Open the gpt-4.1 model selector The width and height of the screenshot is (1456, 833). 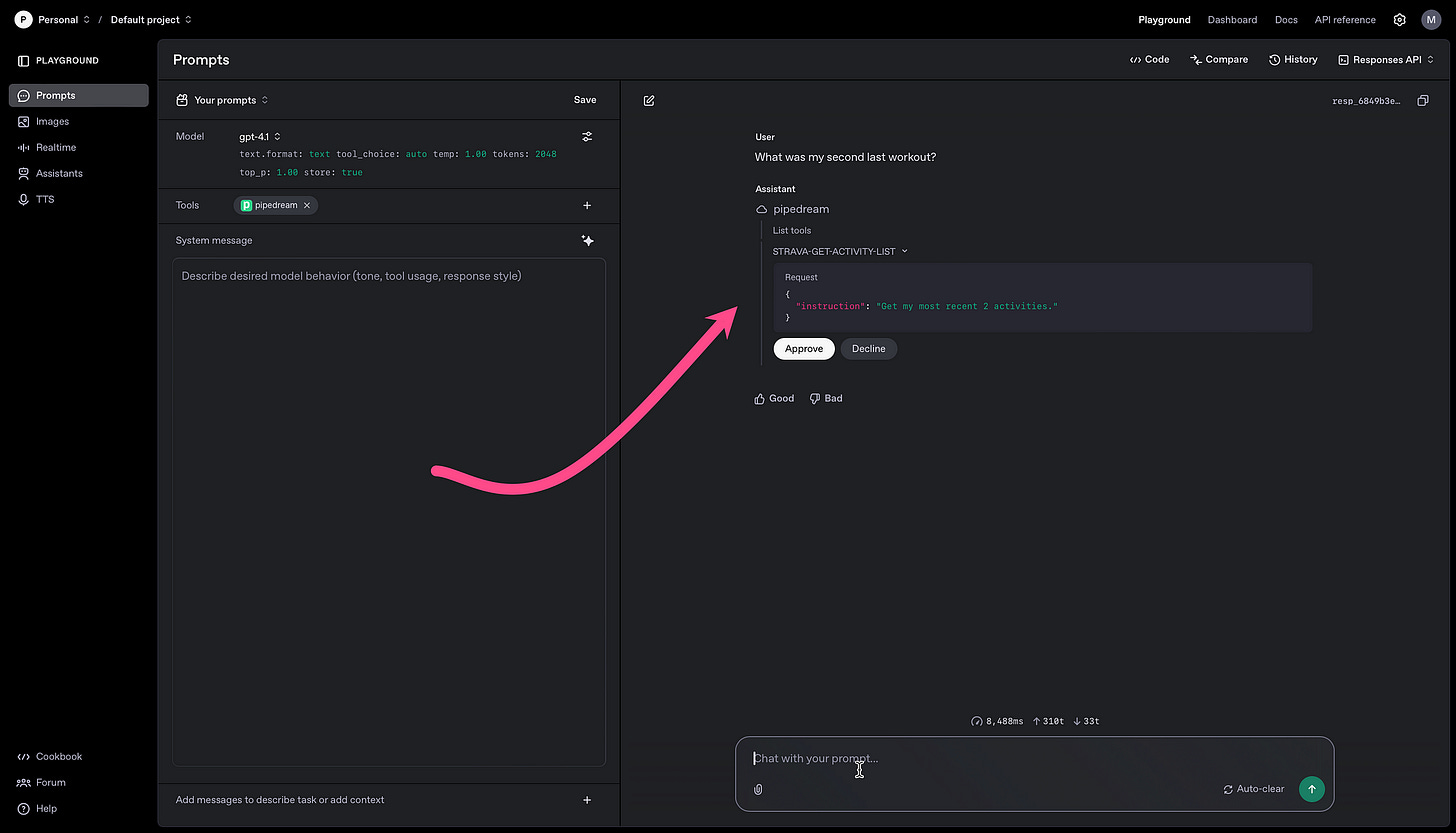point(260,136)
